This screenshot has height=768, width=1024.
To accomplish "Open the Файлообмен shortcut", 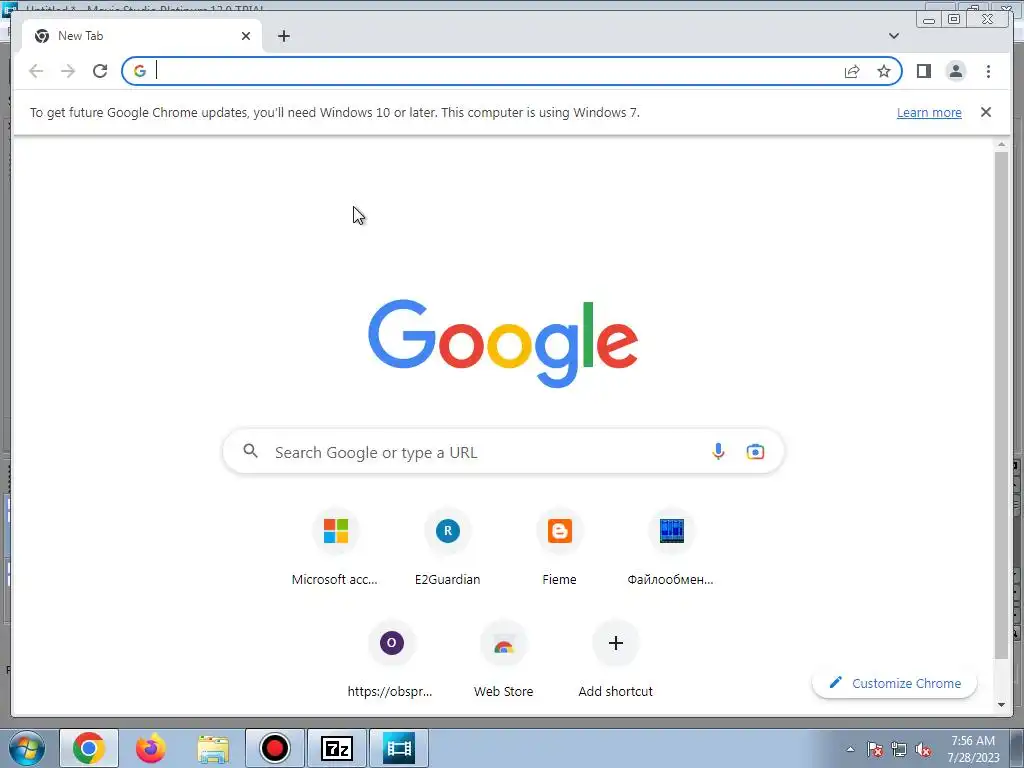I will coord(671,547).
